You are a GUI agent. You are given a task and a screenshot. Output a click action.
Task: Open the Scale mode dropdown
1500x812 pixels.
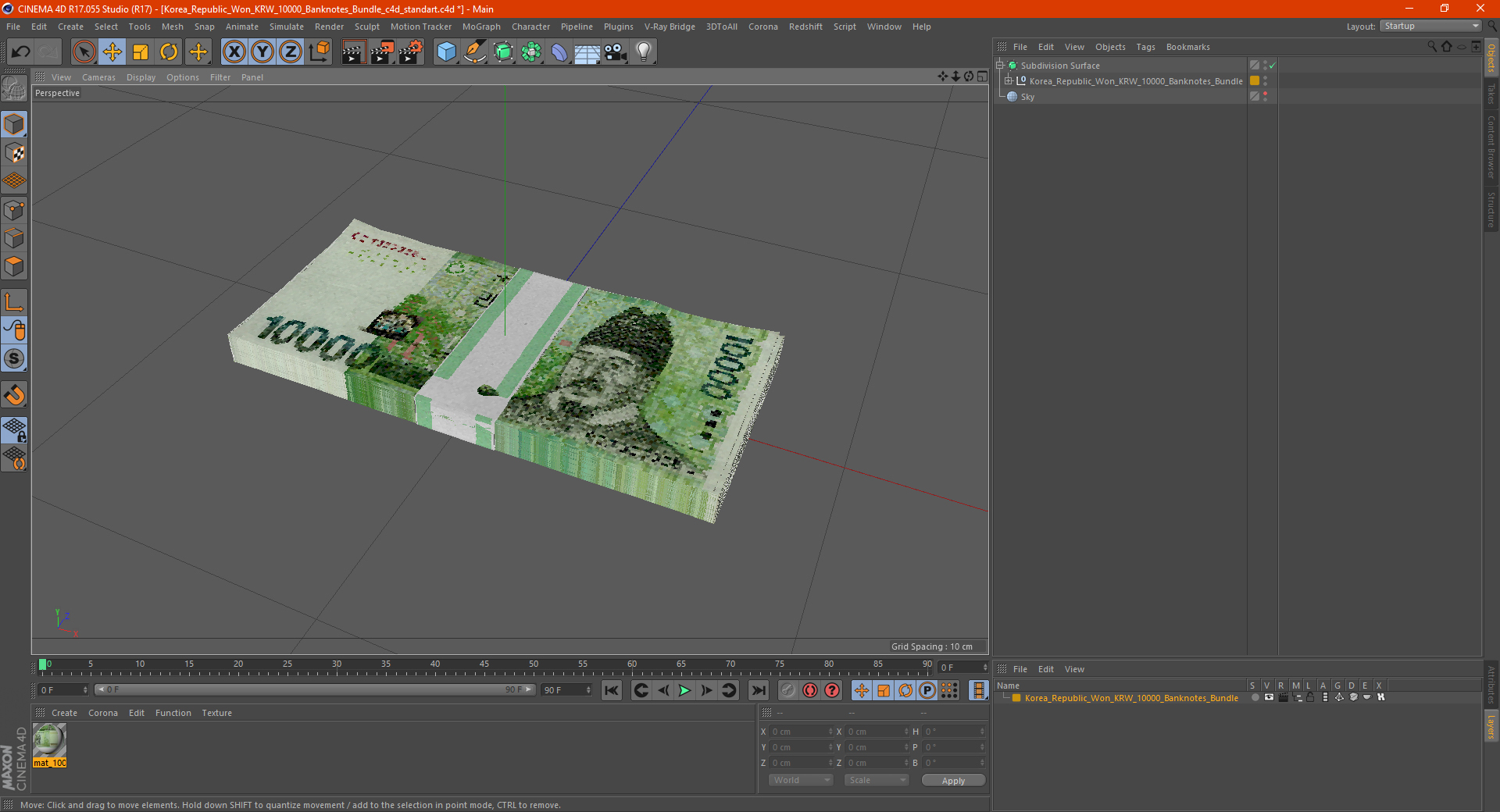coord(877,780)
